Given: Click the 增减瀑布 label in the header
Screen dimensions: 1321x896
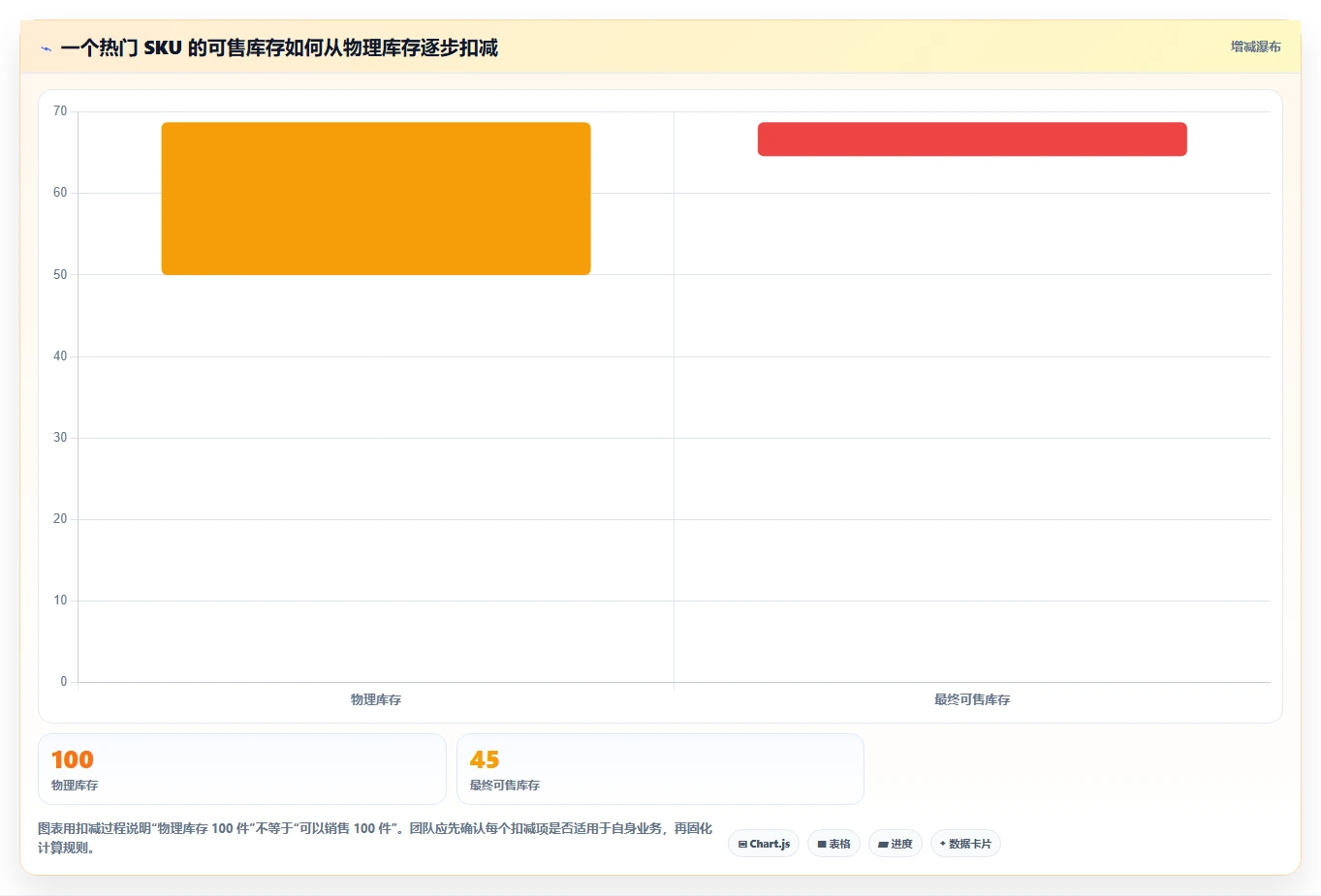Looking at the screenshot, I should coord(1255,46).
